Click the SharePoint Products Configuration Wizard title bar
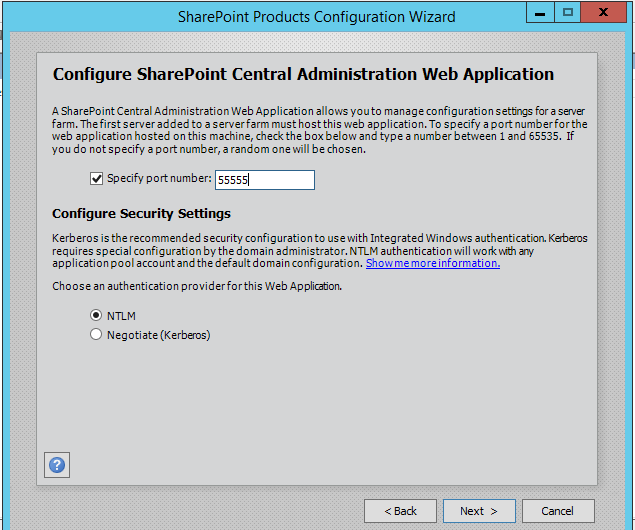635x530 pixels. click(317, 17)
